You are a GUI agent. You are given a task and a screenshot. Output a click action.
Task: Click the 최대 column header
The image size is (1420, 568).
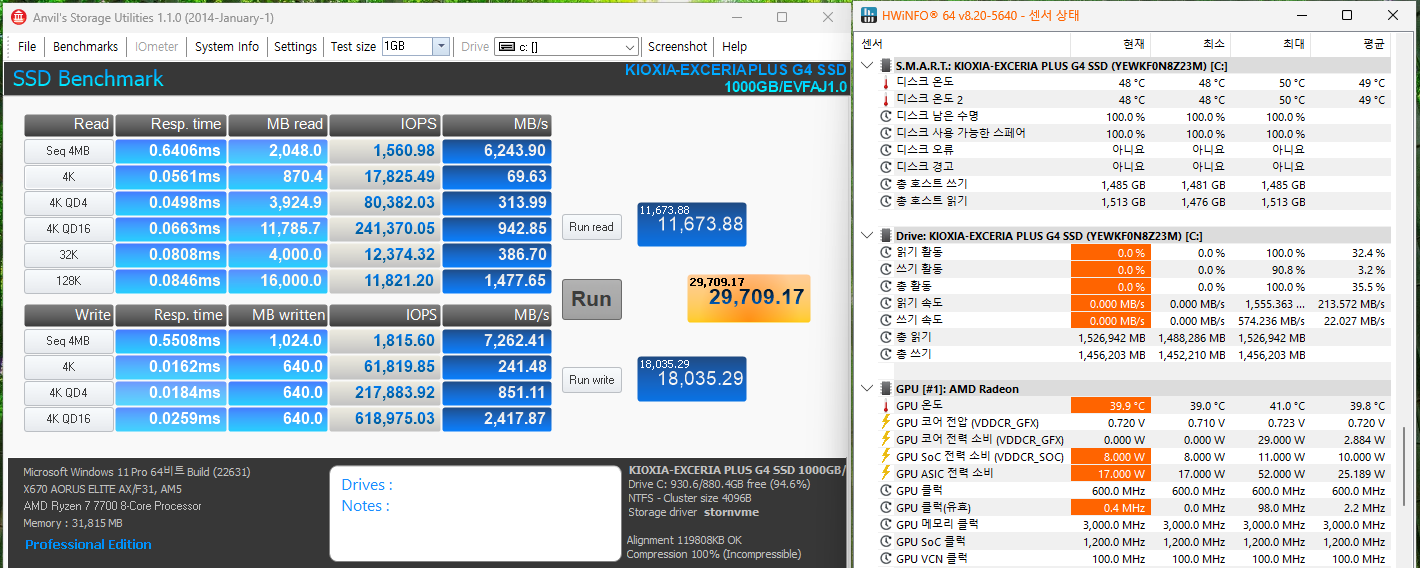[x=1270, y=44]
